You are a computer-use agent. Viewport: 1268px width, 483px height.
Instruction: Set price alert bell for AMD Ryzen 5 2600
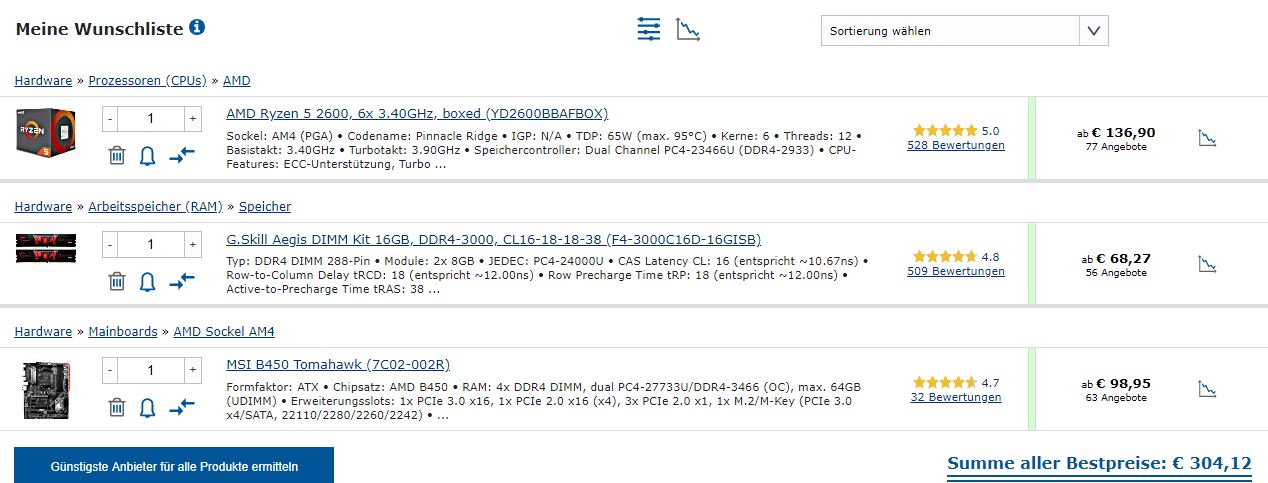tap(148, 155)
